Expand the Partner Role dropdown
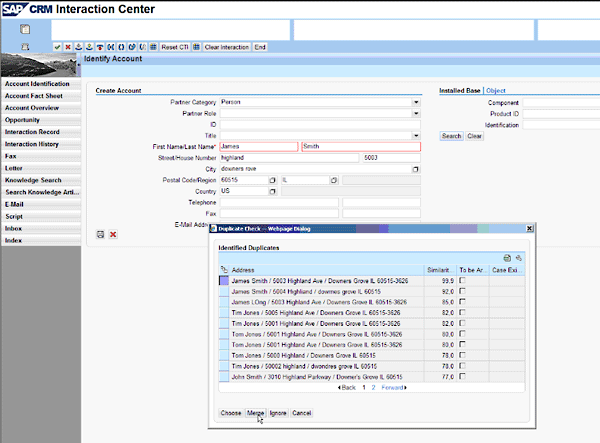The image size is (600, 443). pyautogui.click(x=415, y=113)
